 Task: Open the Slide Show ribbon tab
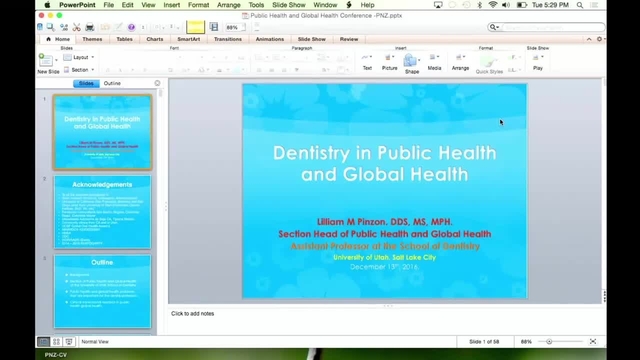[x=311, y=39]
